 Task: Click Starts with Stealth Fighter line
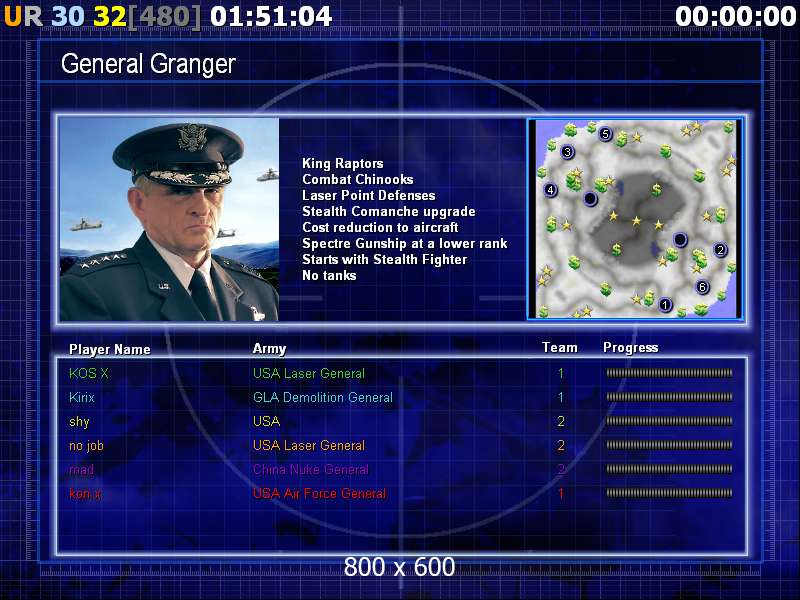coord(385,260)
